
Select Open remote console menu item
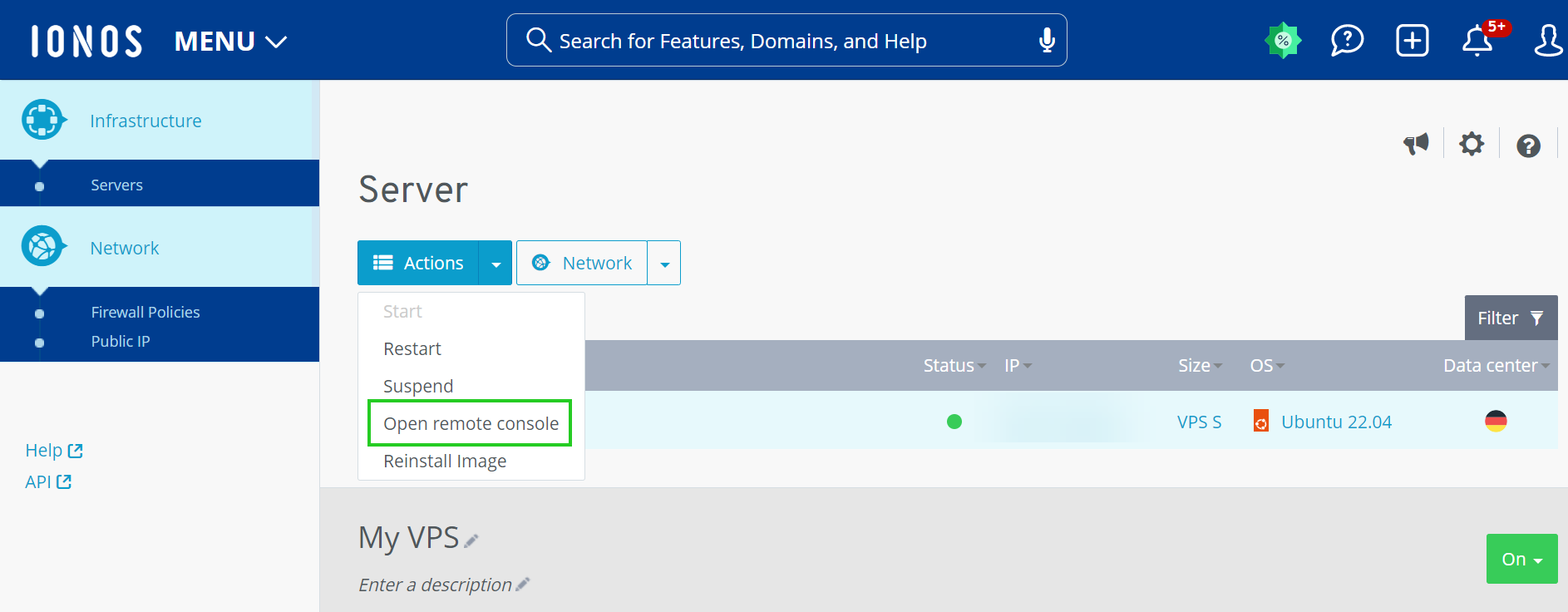pyautogui.click(x=471, y=423)
